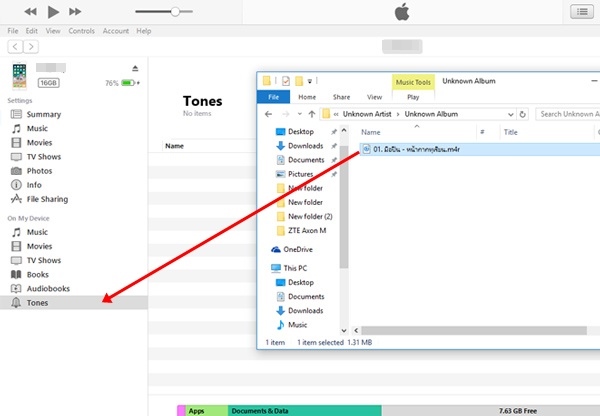
Task: Refresh the Explorer folder view
Action: pyautogui.click(x=522, y=114)
